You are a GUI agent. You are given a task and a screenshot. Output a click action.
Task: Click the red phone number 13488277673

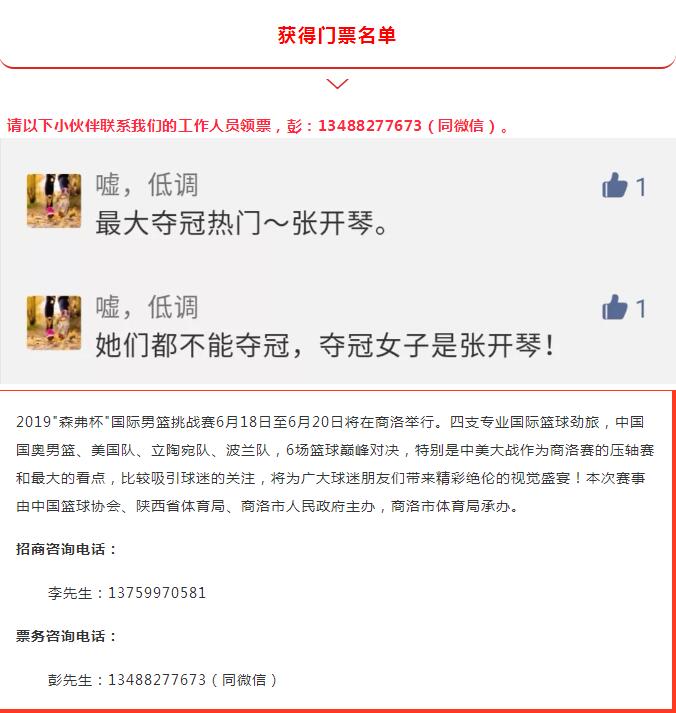pyautogui.click(x=370, y=126)
